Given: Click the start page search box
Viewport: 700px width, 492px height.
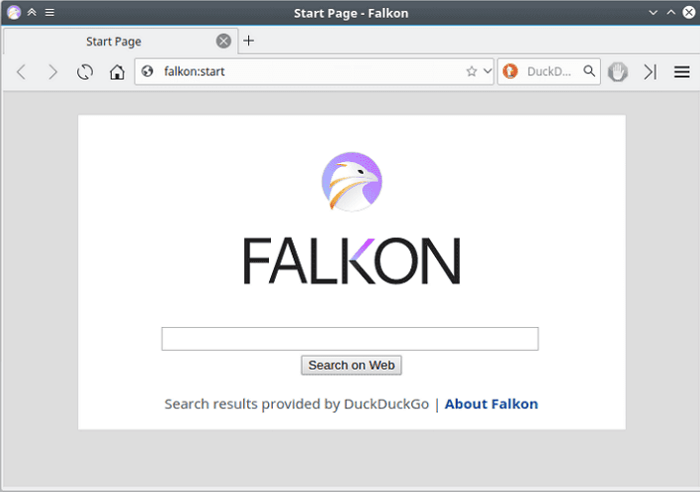Looking at the screenshot, I should coord(350,338).
